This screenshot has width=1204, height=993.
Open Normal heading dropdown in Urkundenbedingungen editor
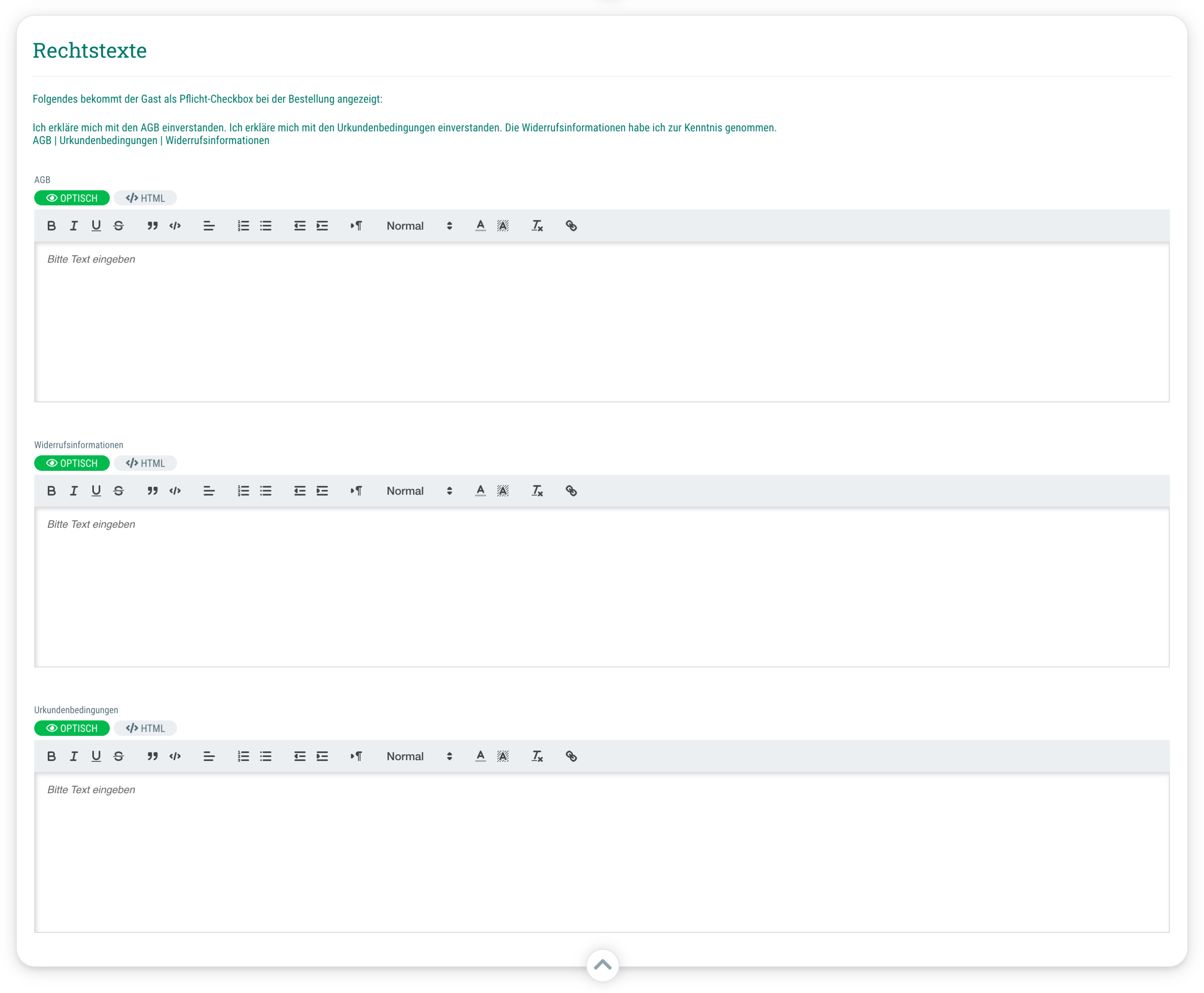(420, 756)
